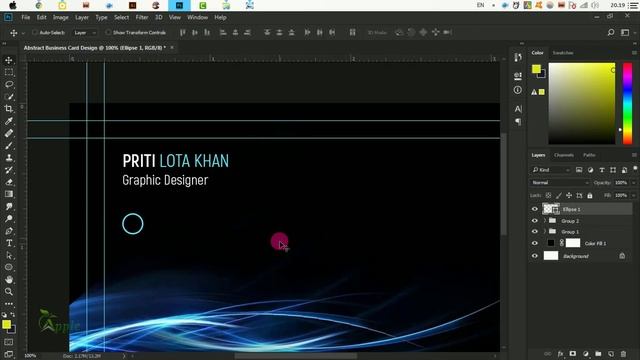
Task: Add layer style fx icon
Action: click(560, 353)
